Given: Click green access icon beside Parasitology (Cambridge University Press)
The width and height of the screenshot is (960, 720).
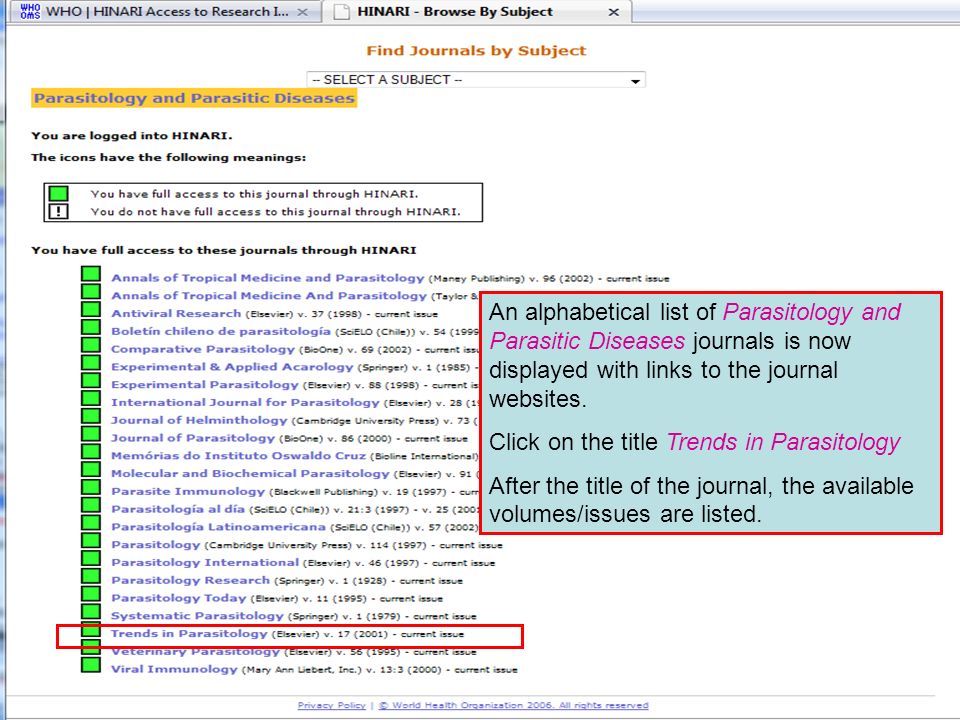Looking at the screenshot, I should [x=91, y=540].
